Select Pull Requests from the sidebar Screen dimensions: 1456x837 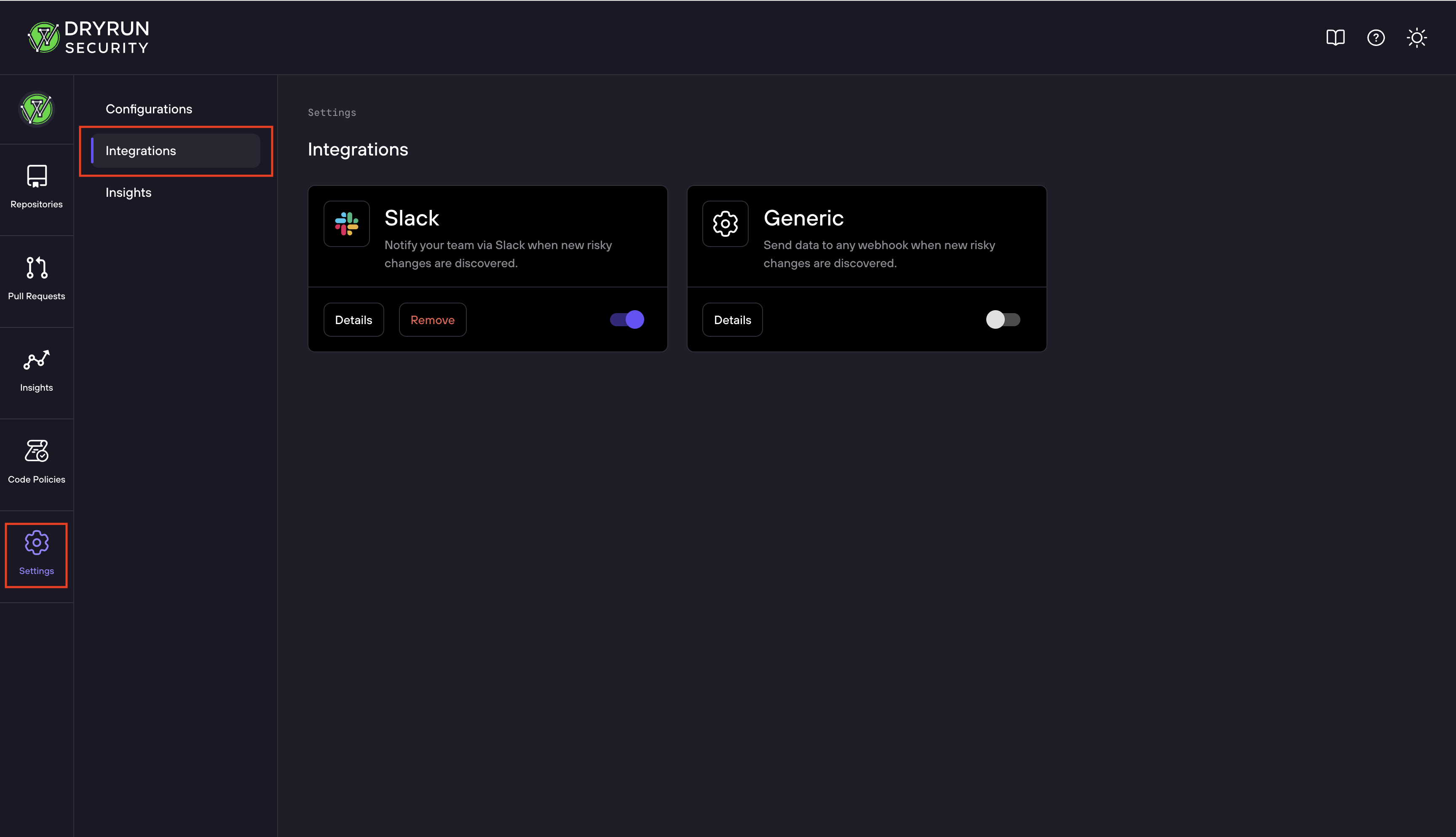tap(36, 279)
